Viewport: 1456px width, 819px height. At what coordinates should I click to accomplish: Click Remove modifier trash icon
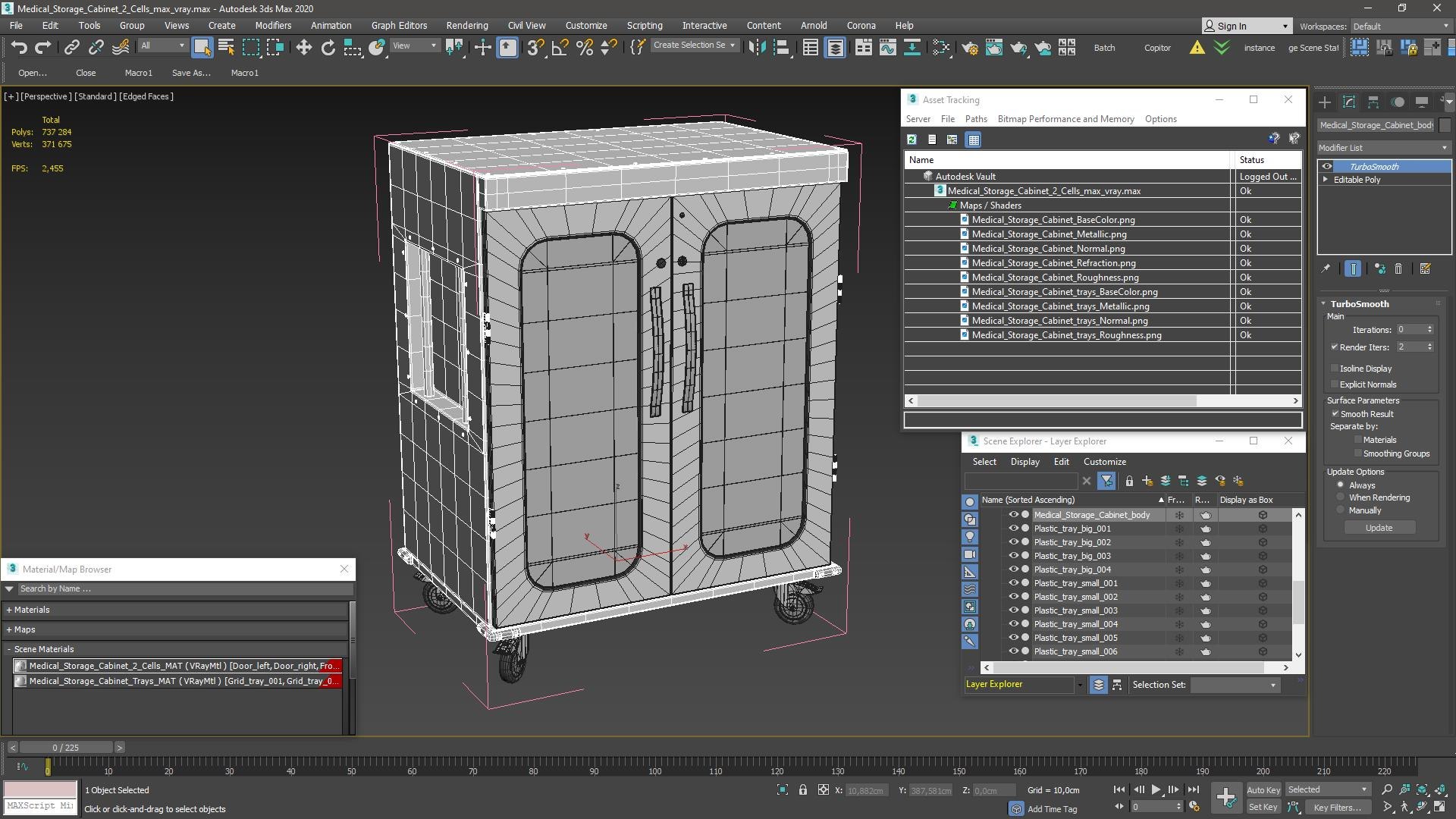(x=1398, y=268)
